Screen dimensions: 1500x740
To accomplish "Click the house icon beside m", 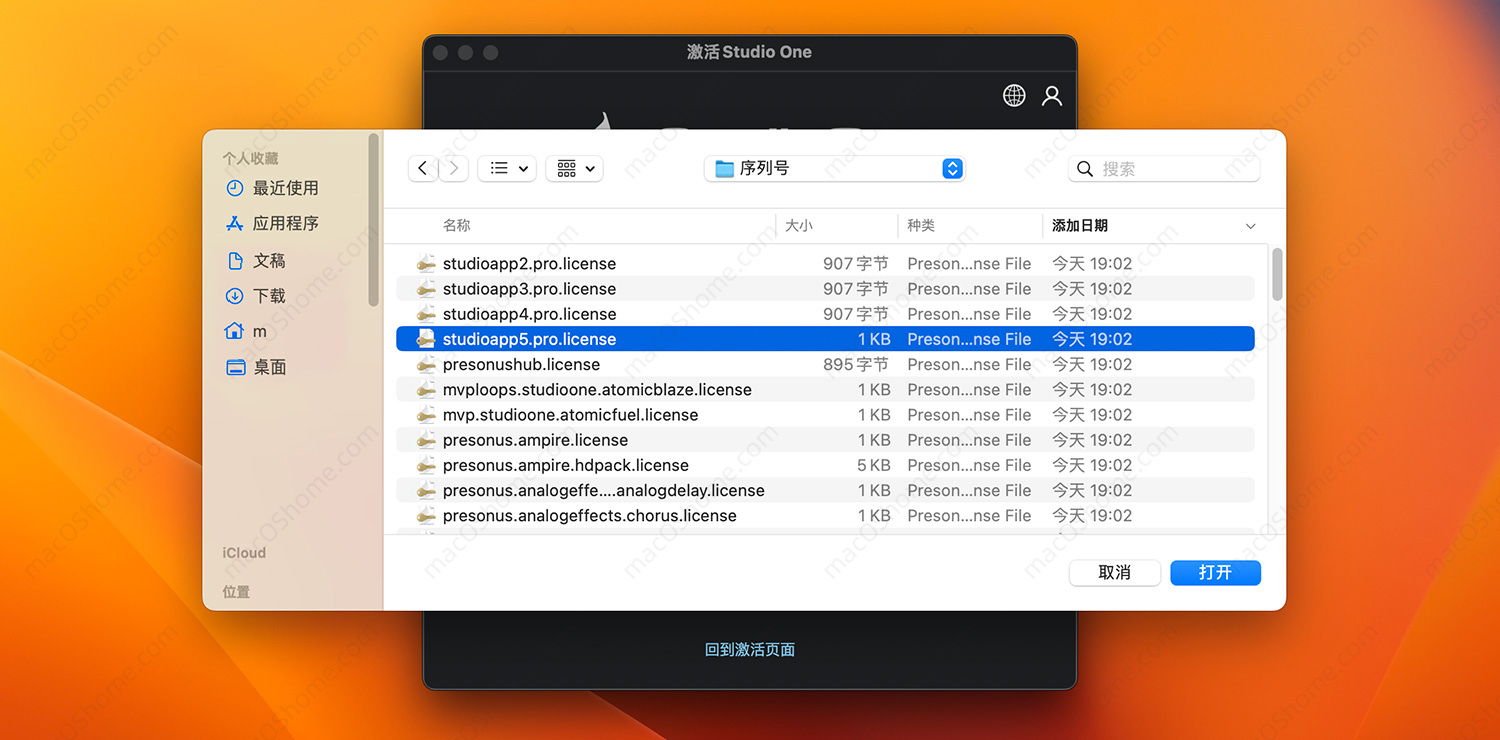I will click(x=235, y=331).
